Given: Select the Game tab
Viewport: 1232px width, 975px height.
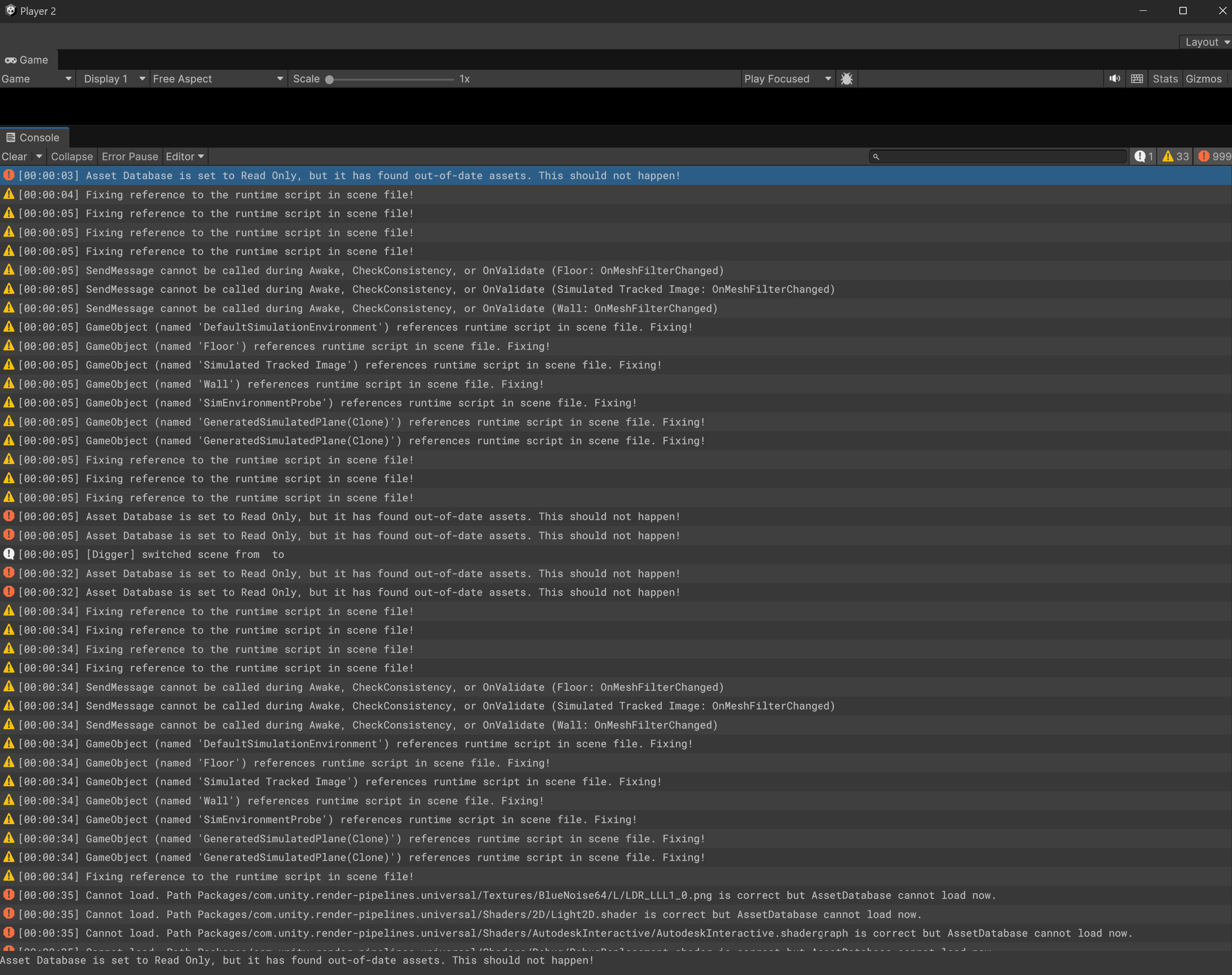Looking at the screenshot, I should click(27, 60).
